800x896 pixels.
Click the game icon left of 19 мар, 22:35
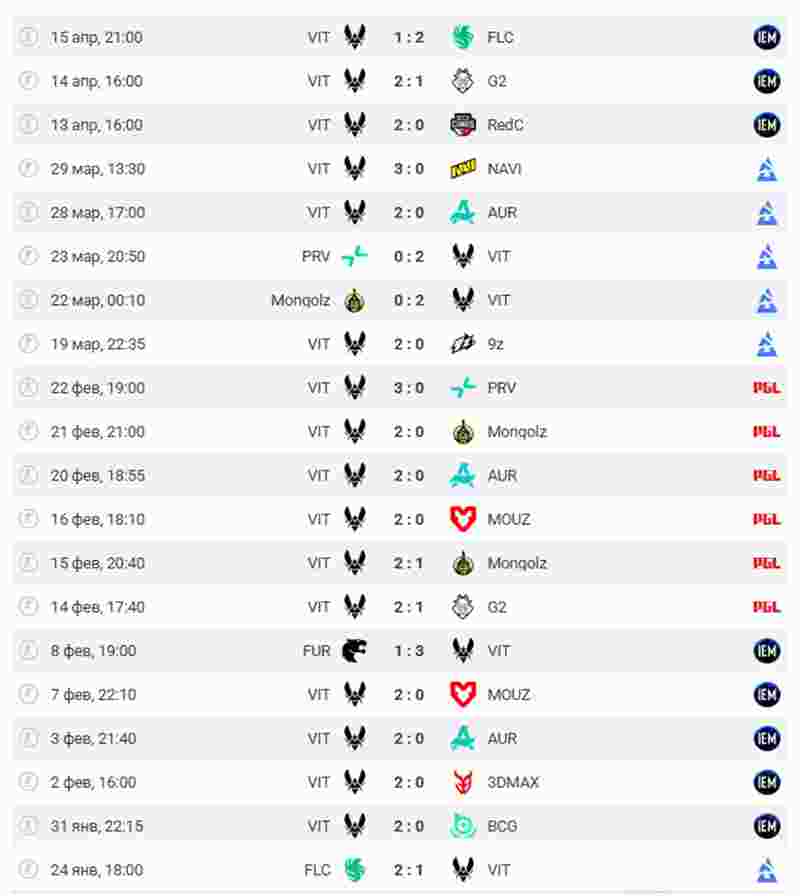[x=28, y=344]
